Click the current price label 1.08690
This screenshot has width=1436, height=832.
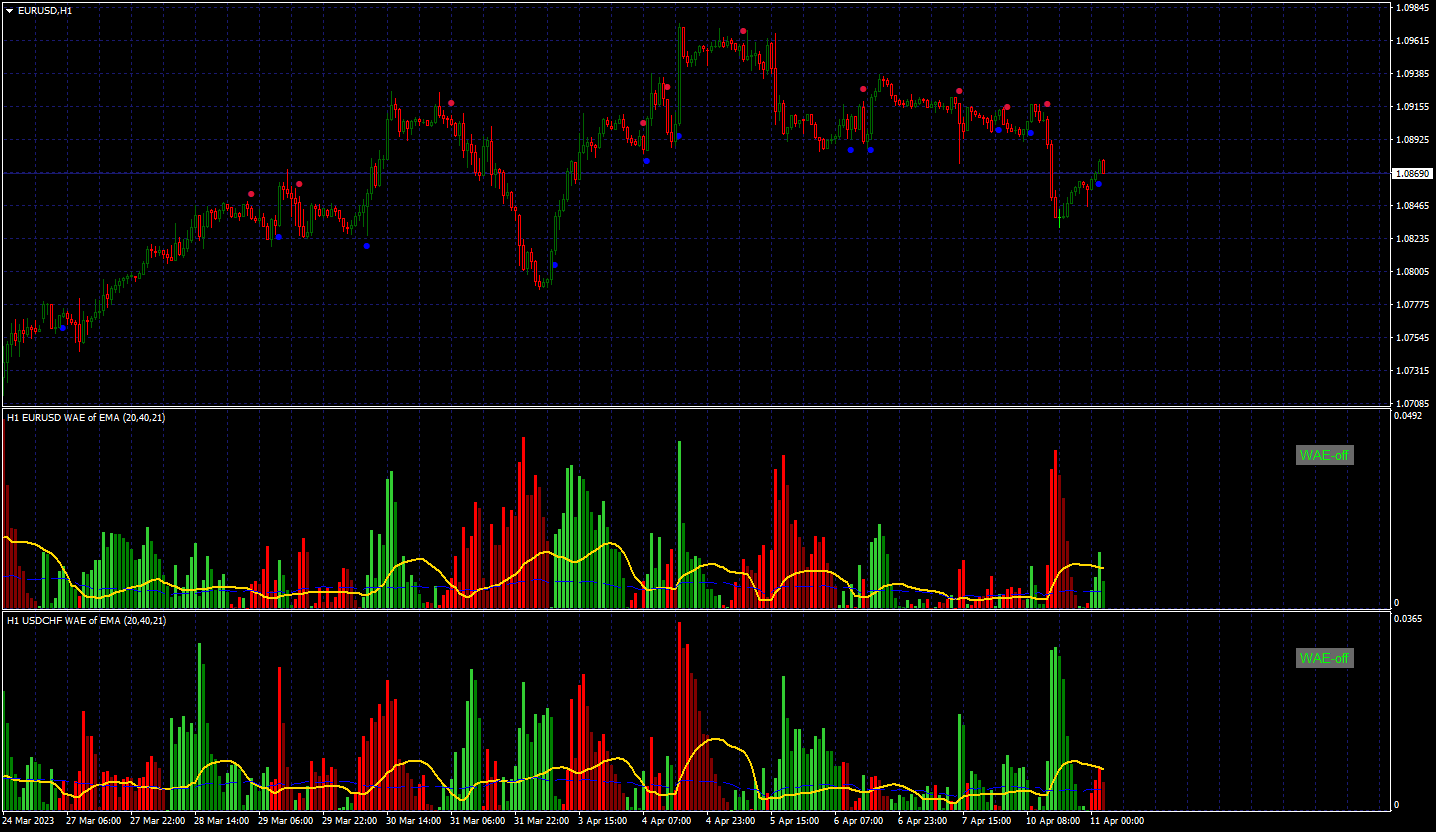pos(1413,173)
